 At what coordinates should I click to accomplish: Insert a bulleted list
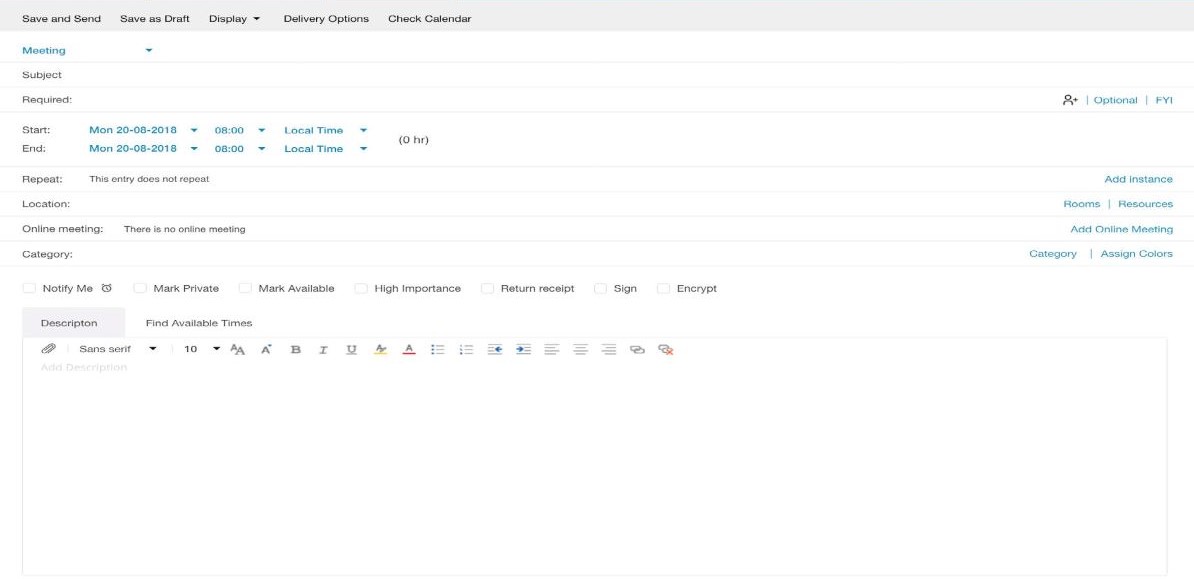point(437,349)
